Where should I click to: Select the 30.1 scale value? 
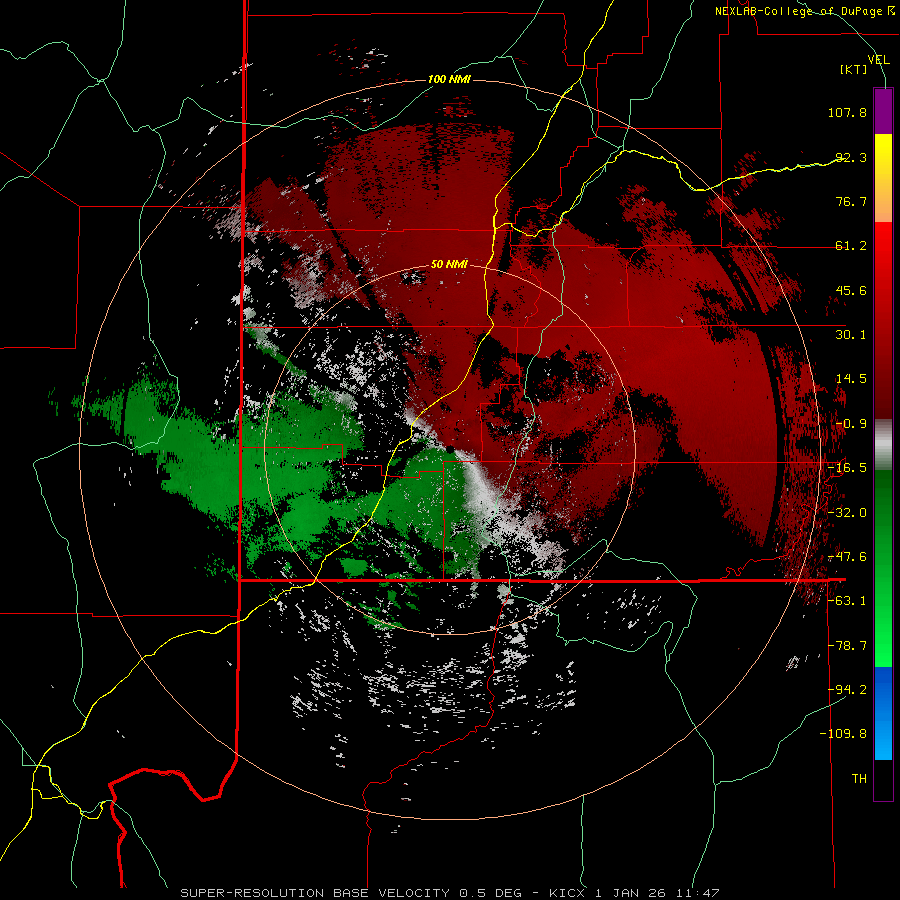click(x=851, y=335)
